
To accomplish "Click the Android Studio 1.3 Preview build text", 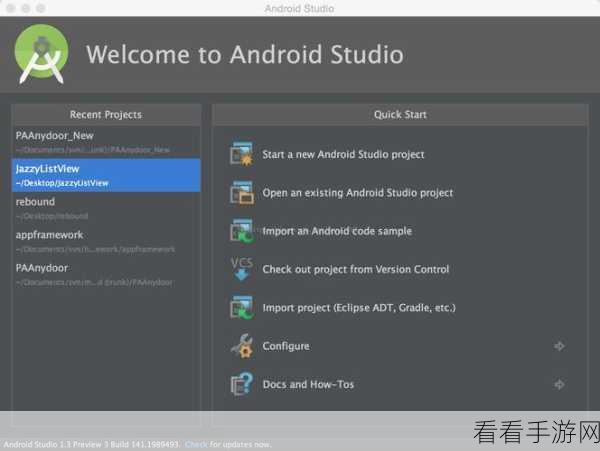I will tap(91, 444).
